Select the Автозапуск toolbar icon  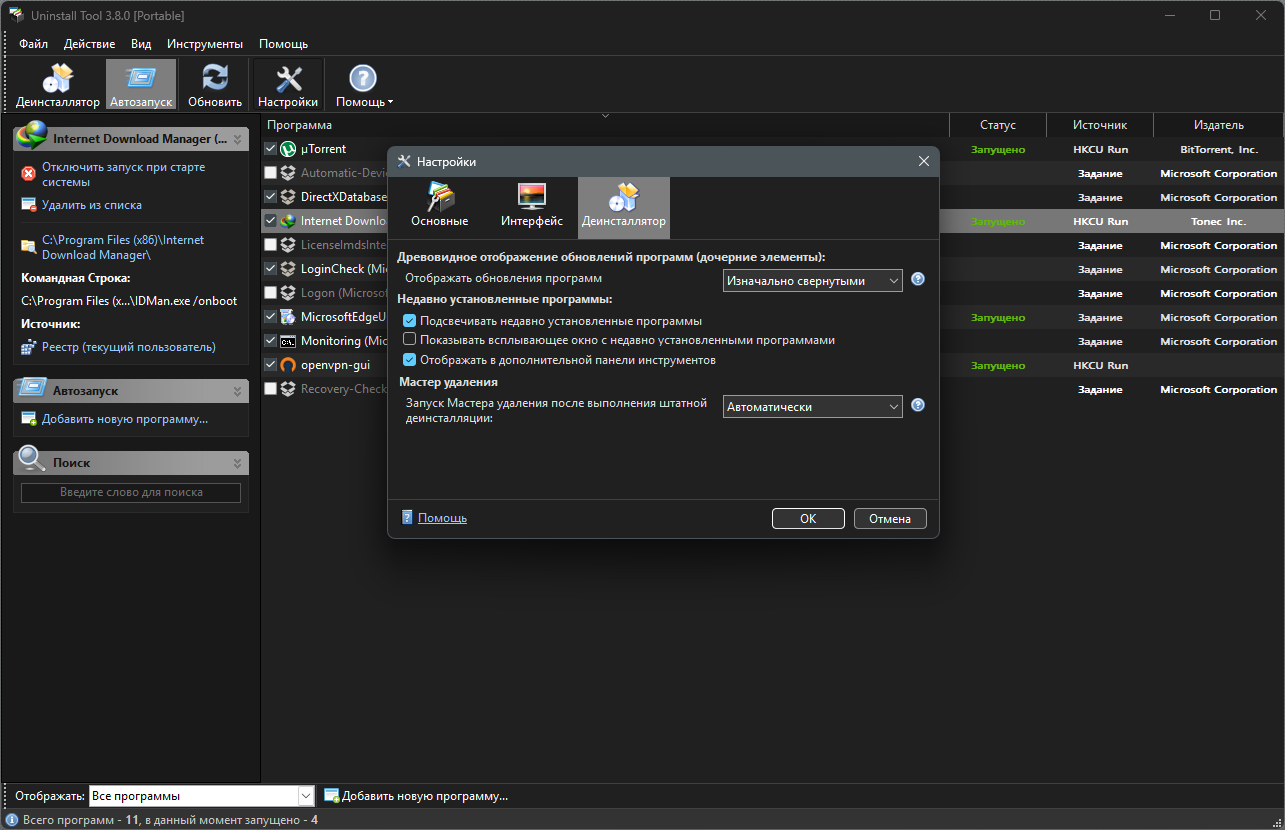pos(141,79)
